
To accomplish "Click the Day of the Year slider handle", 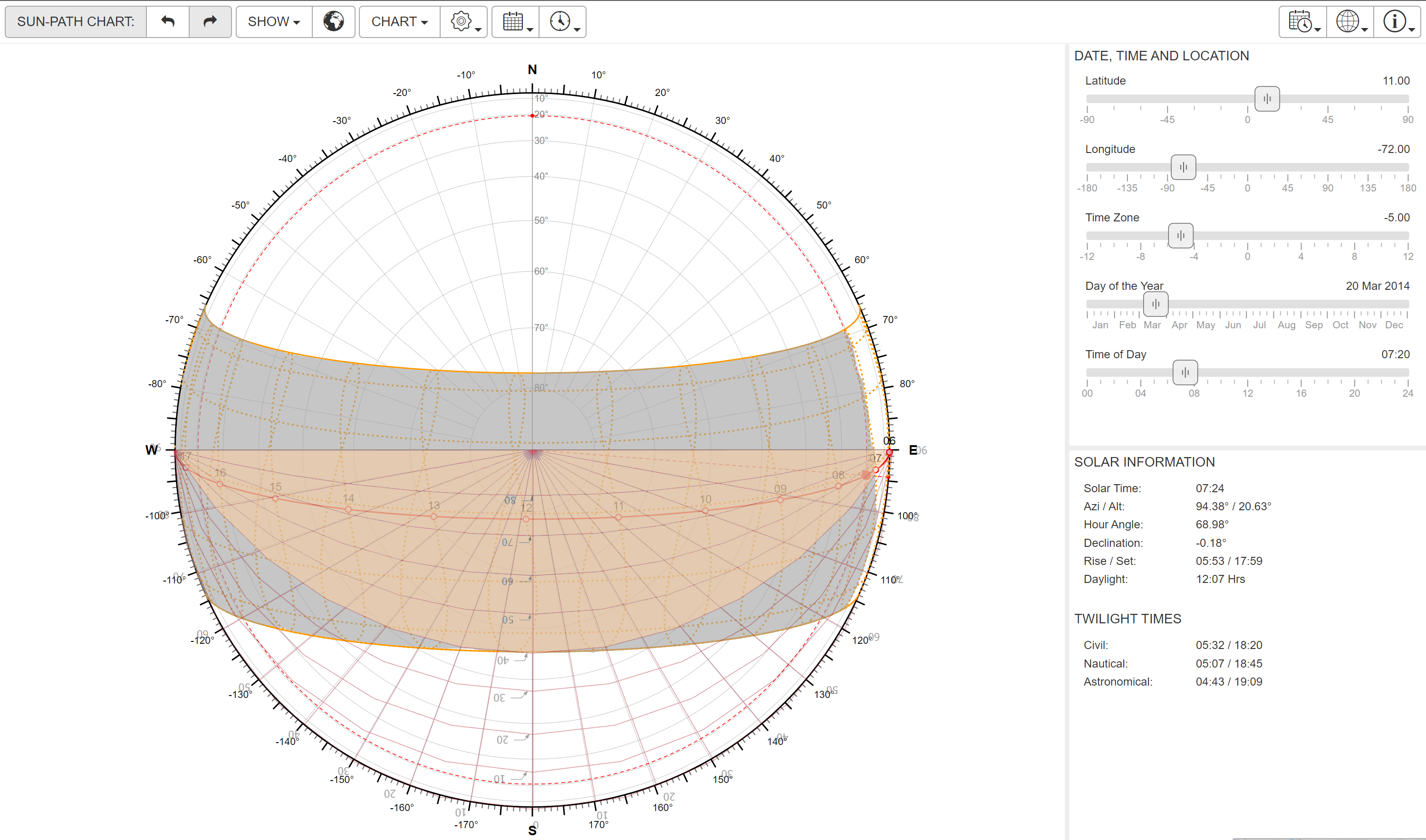I will [1156, 304].
